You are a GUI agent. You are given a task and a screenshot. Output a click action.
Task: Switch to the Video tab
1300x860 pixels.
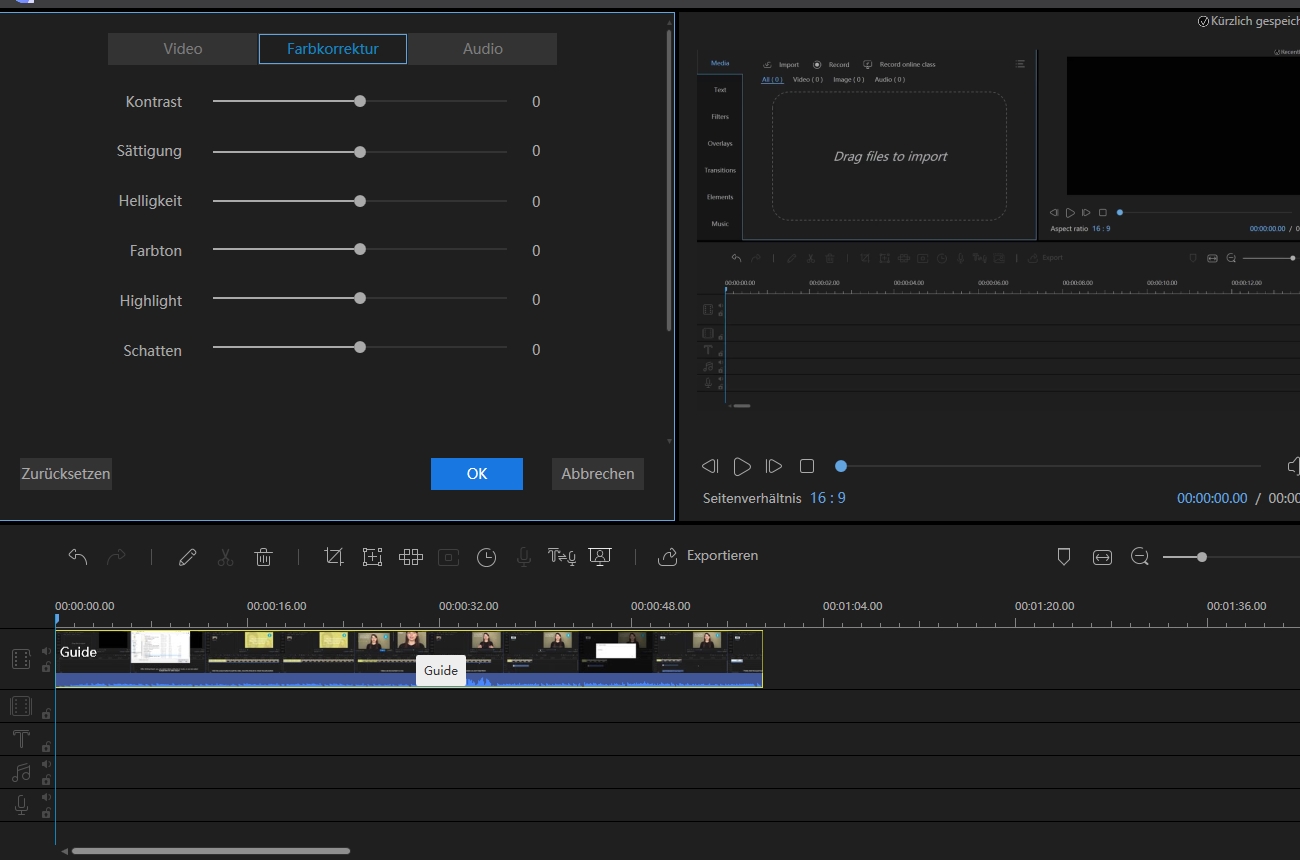(183, 49)
